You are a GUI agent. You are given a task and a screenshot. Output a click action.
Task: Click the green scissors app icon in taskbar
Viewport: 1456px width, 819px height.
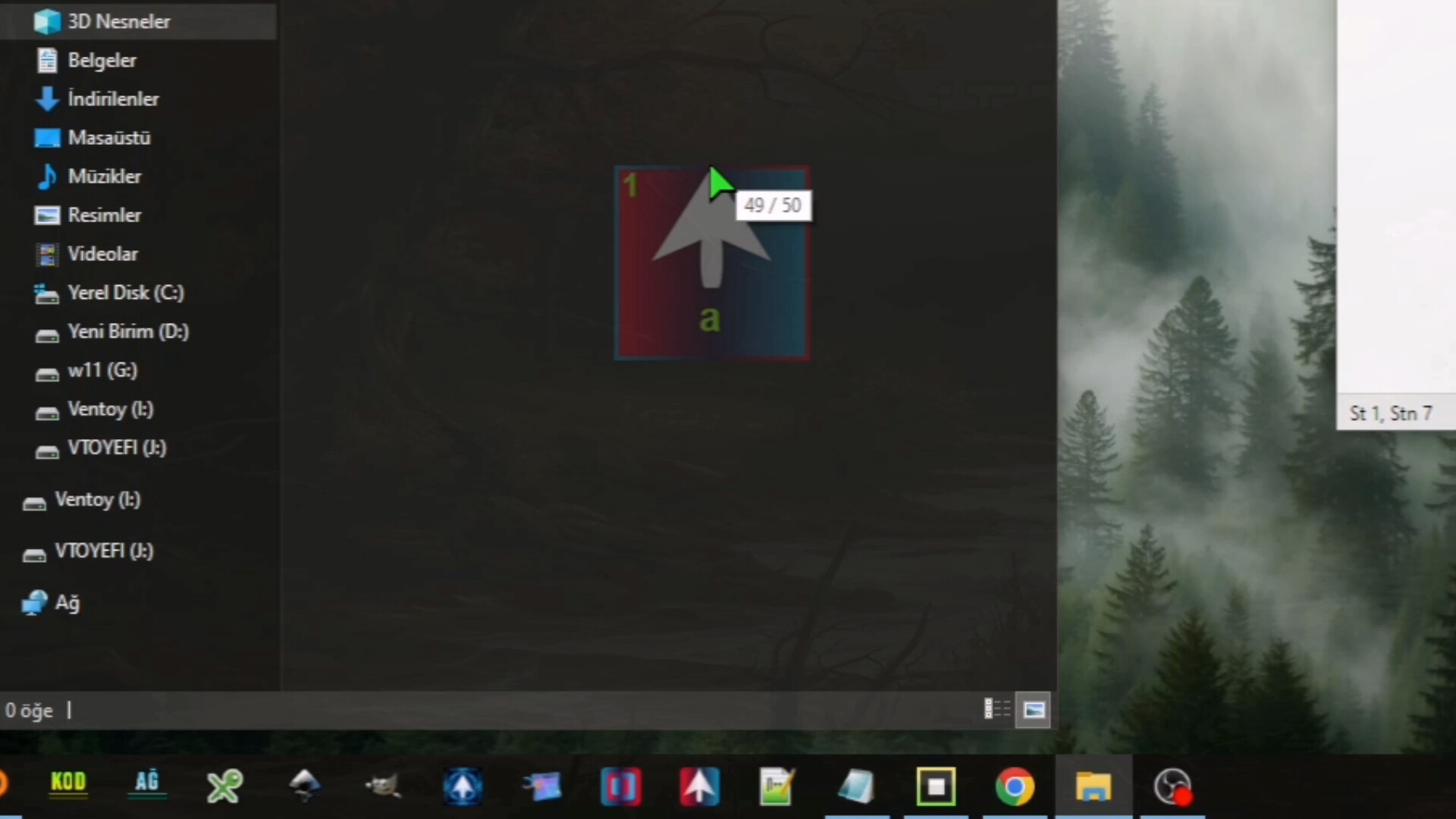coord(225,786)
